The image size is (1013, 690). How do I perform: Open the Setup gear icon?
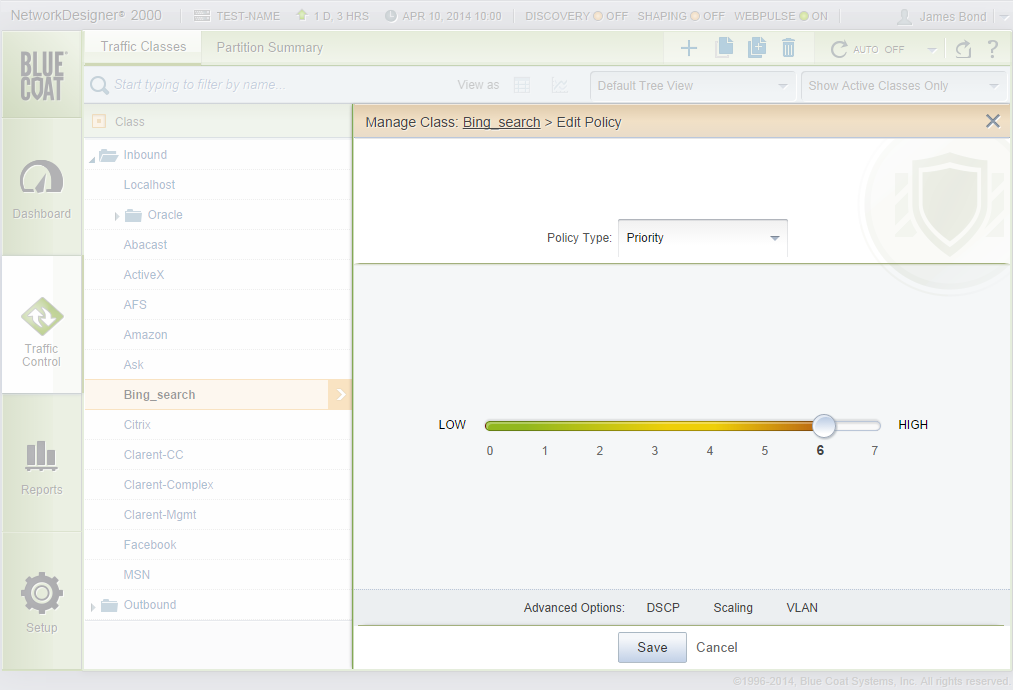(41, 592)
